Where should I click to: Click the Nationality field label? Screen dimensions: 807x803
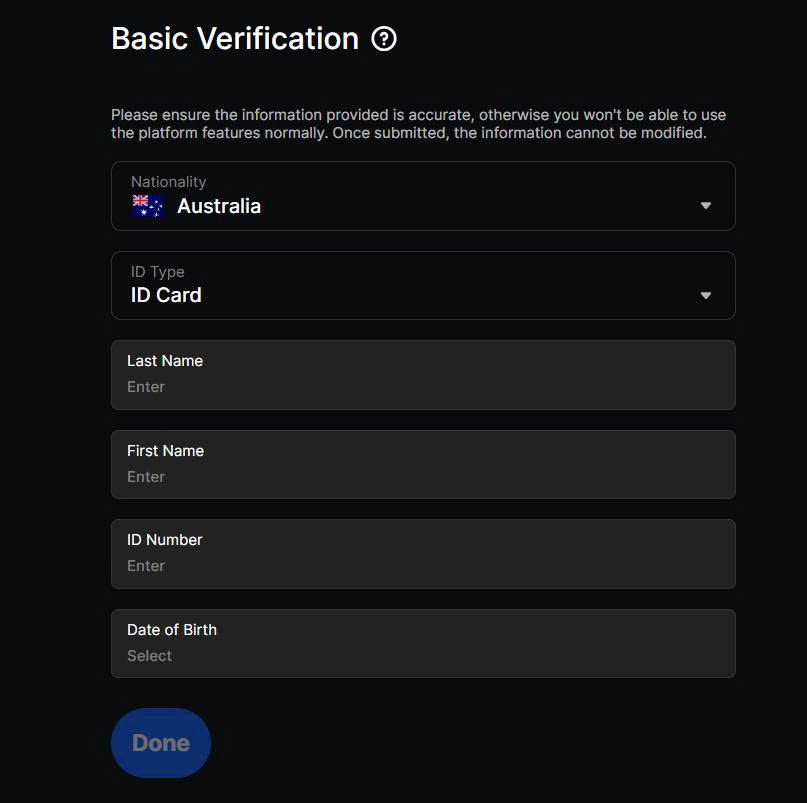pyautogui.click(x=168, y=182)
